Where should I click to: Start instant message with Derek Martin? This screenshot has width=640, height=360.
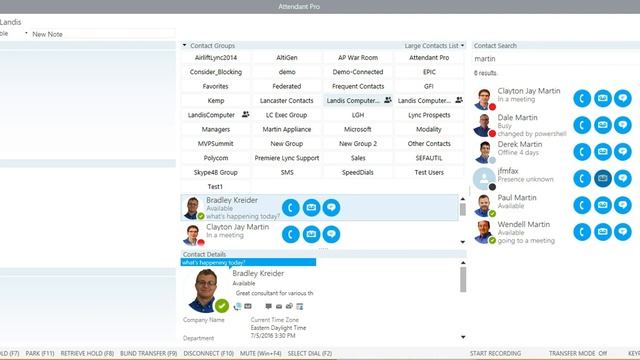click(623, 152)
